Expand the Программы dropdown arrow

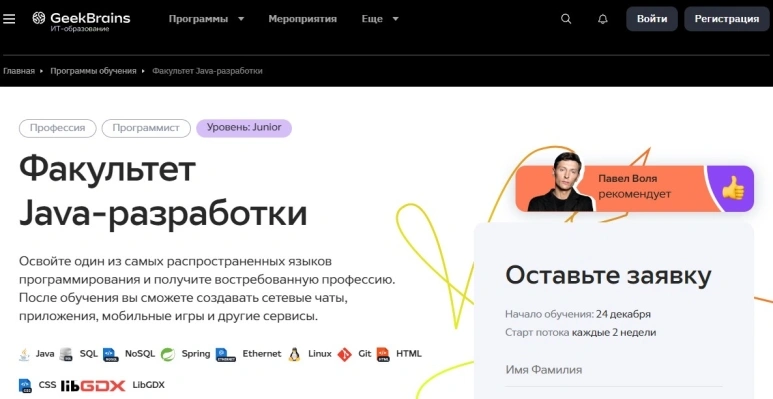tap(241, 19)
